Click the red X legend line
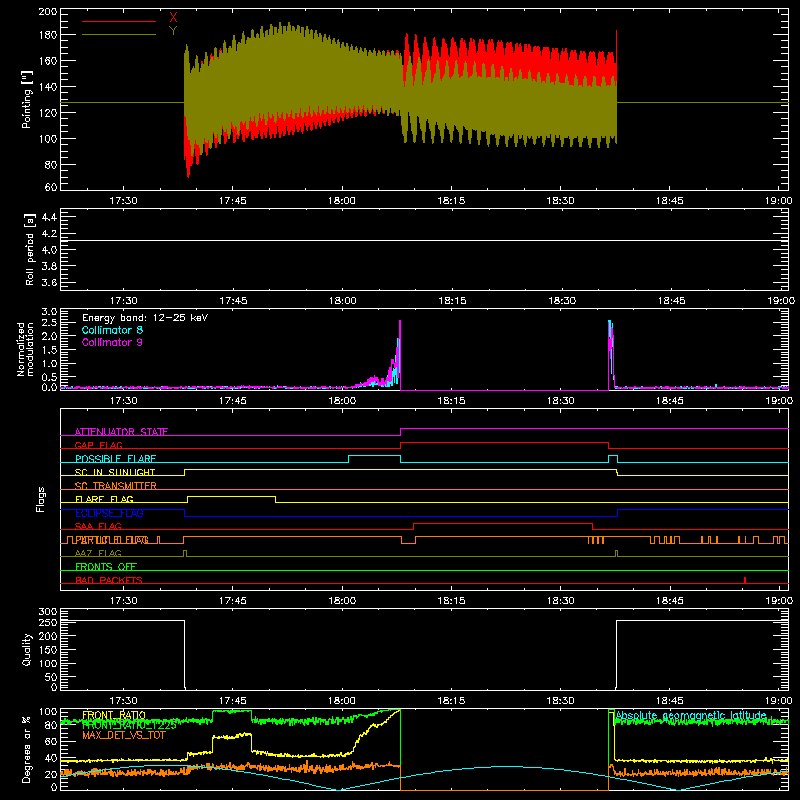The image size is (800, 800). click(x=119, y=21)
